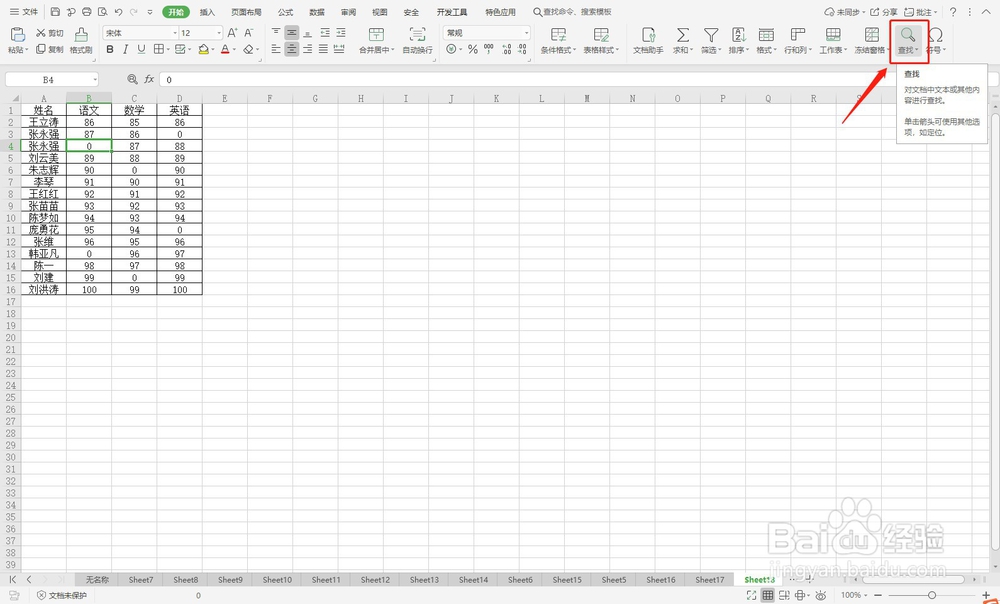The image size is (1000, 604).
Task: Click the Not Synced (未同步) cloud button
Action: pyautogui.click(x=844, y=12)
